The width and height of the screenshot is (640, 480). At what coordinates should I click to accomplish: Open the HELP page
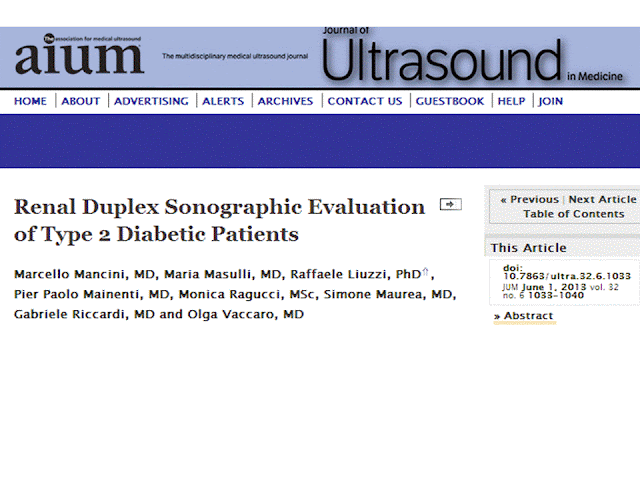click(x=511, y=101)
